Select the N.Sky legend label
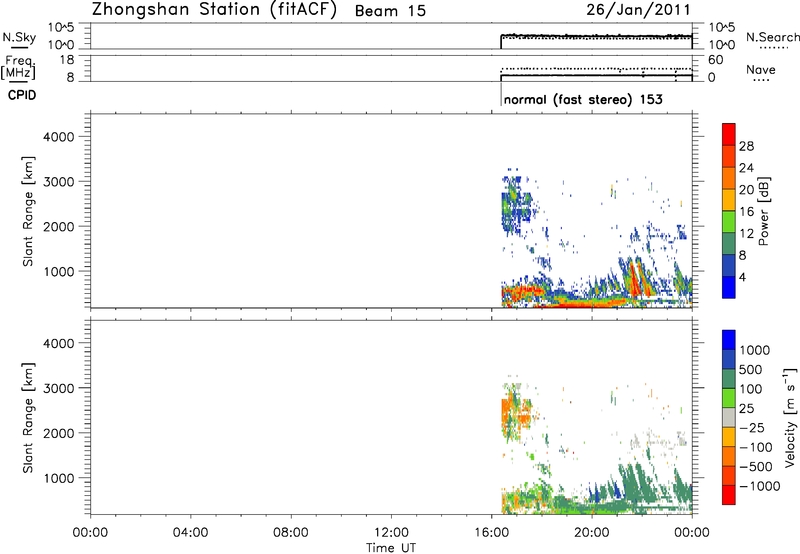Screen dimensions: 800x554 [x=19, y=37]
